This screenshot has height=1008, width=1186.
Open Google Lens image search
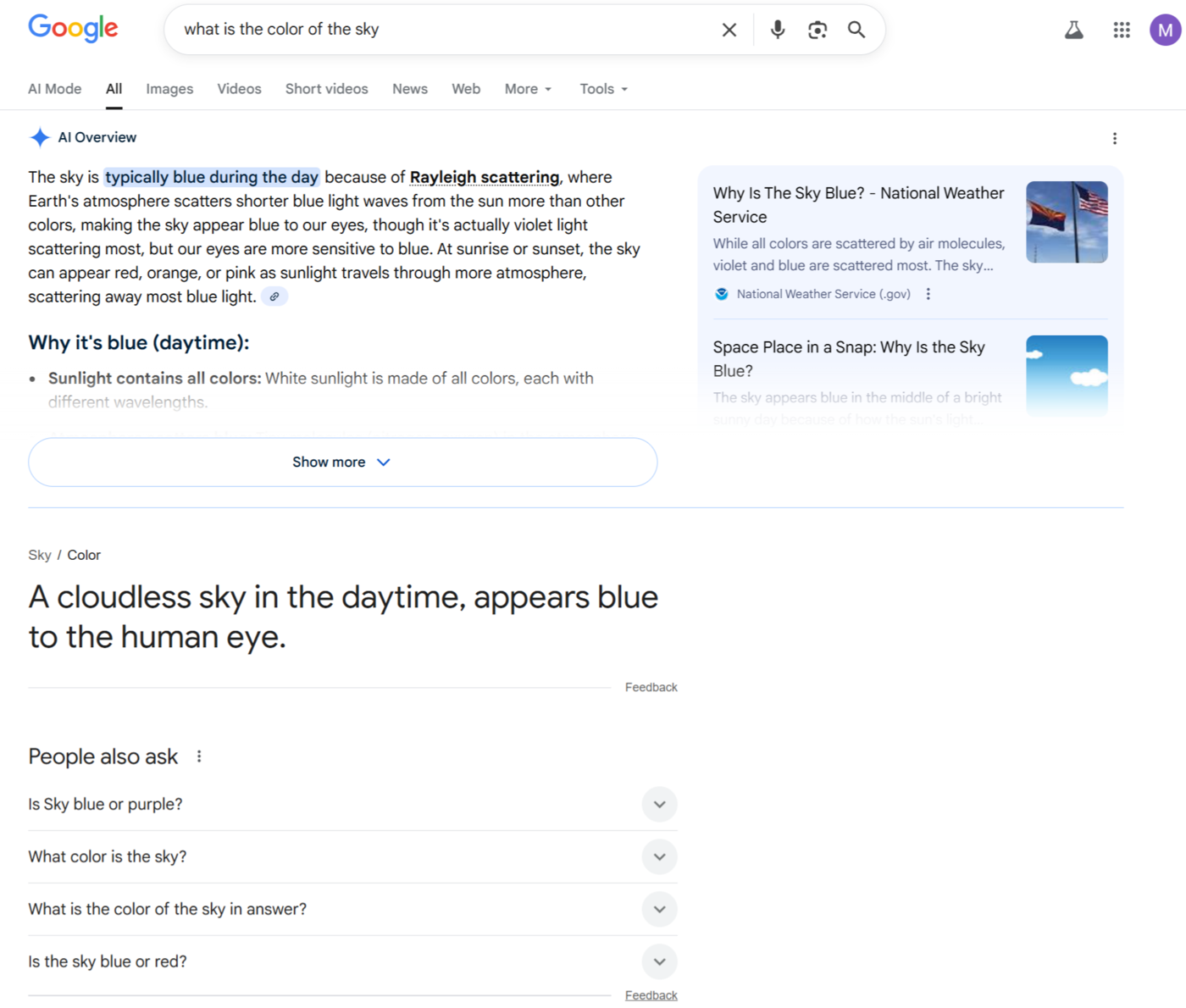tap(817, 30)
